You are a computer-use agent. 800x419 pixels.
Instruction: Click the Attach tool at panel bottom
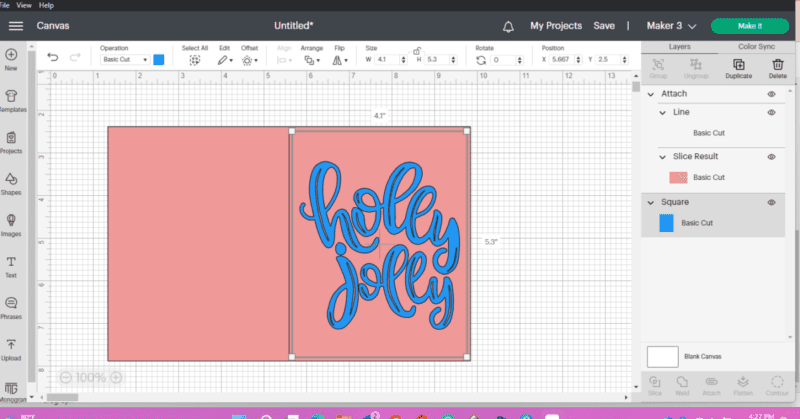[711, 386]
